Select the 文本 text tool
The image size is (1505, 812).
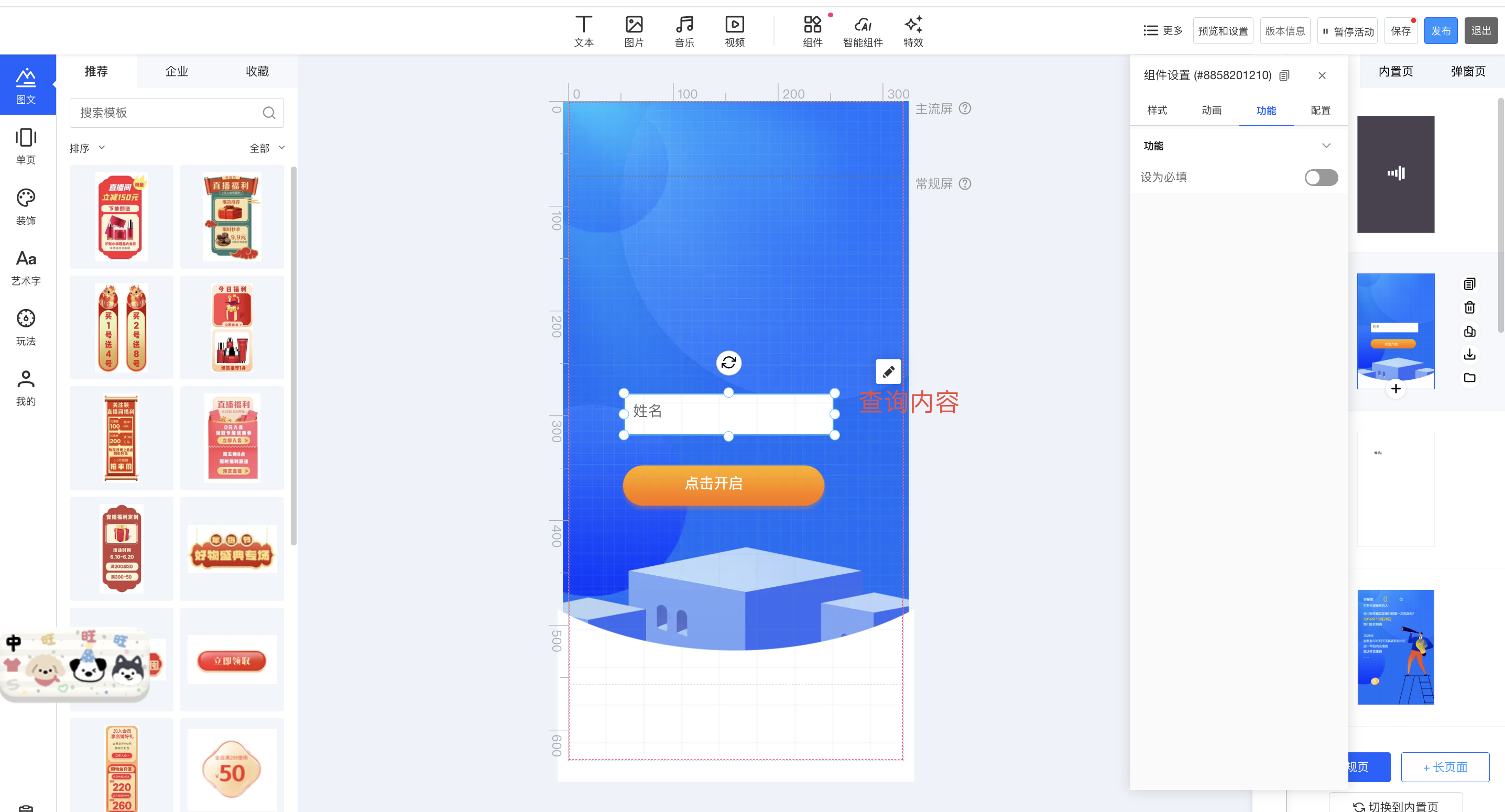pos(583,31)
